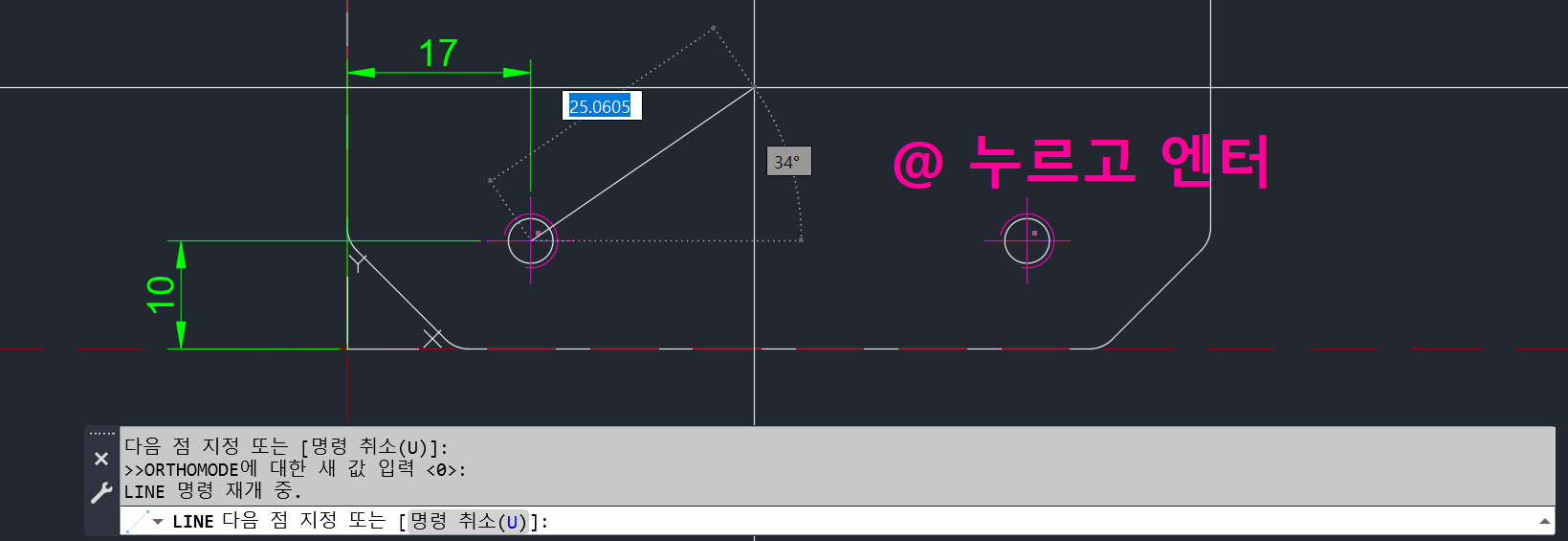Select the 10 vertical dimension text

click(x=160, y=294)
